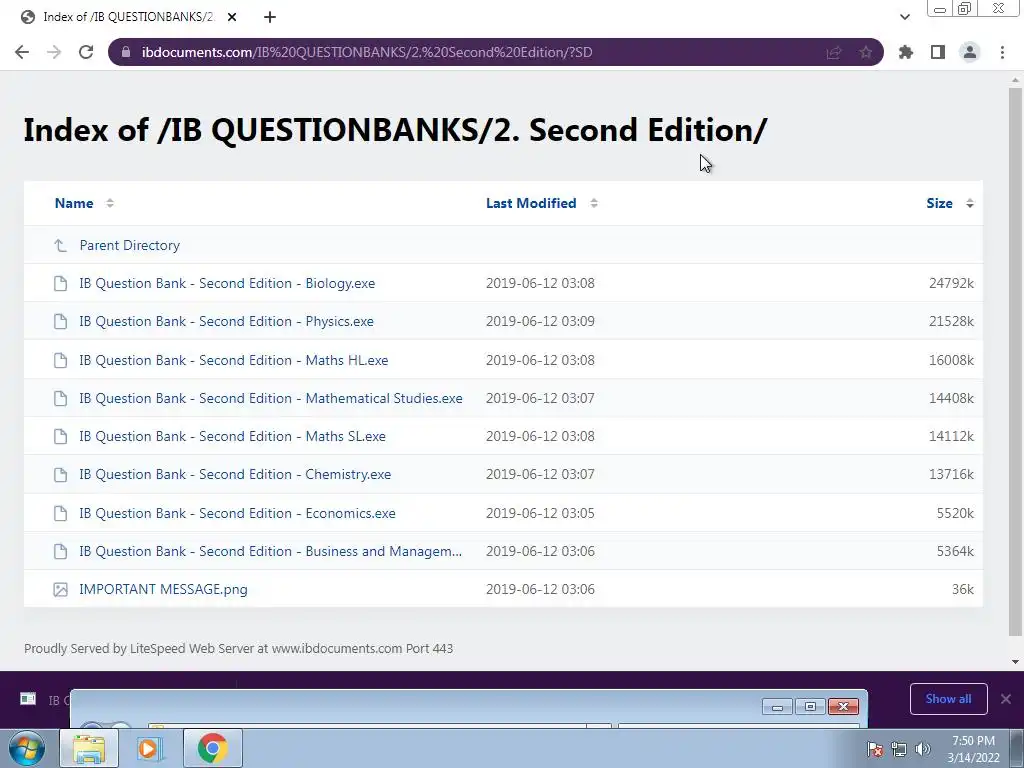Screen dimensions: 1024x768
Task: Click the browser forward arrow
Action: [54, 52]
